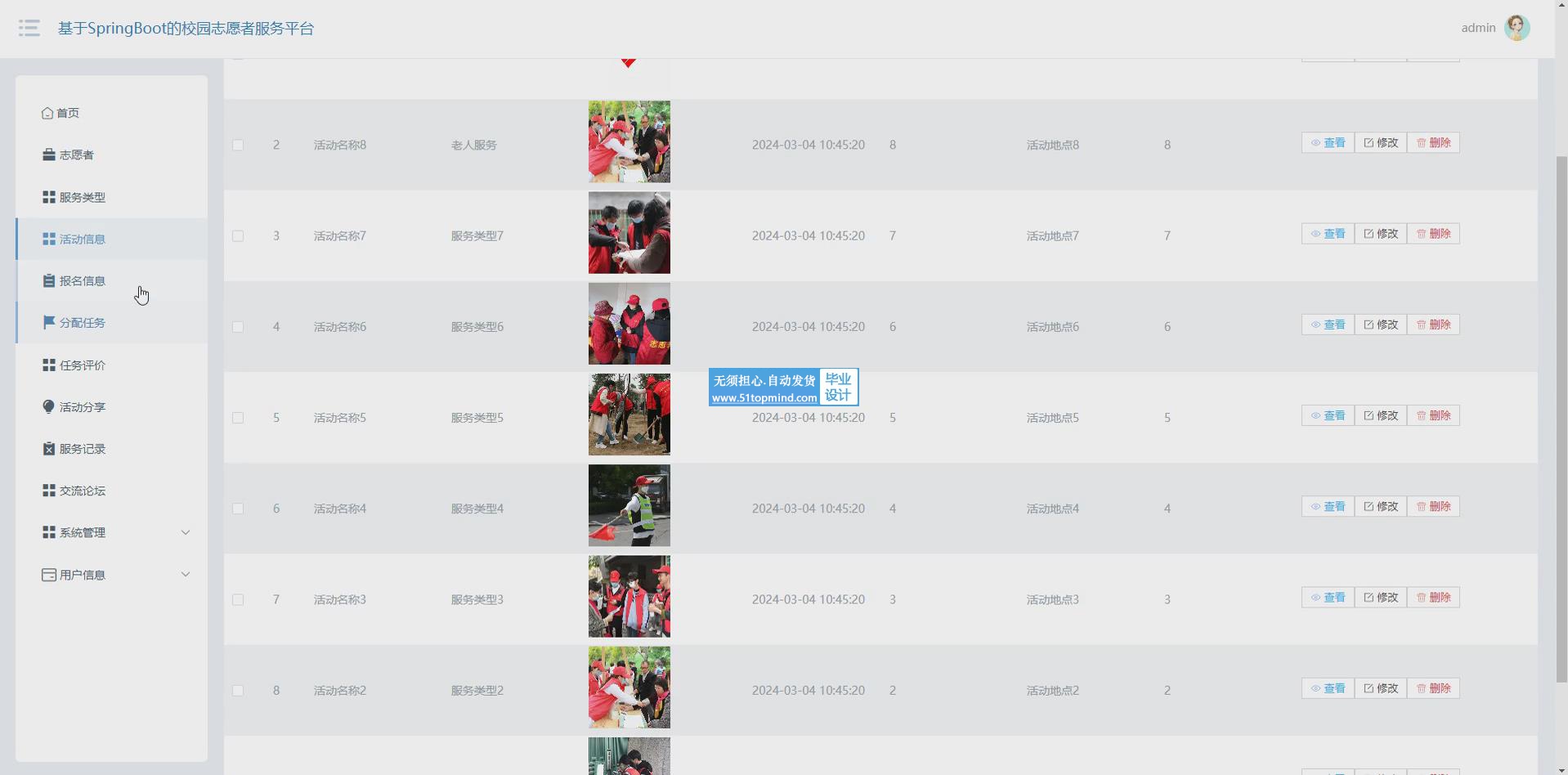Open the 任务评价 menu item
Screen dimensions: 1568x775
(x=111, y=365)
